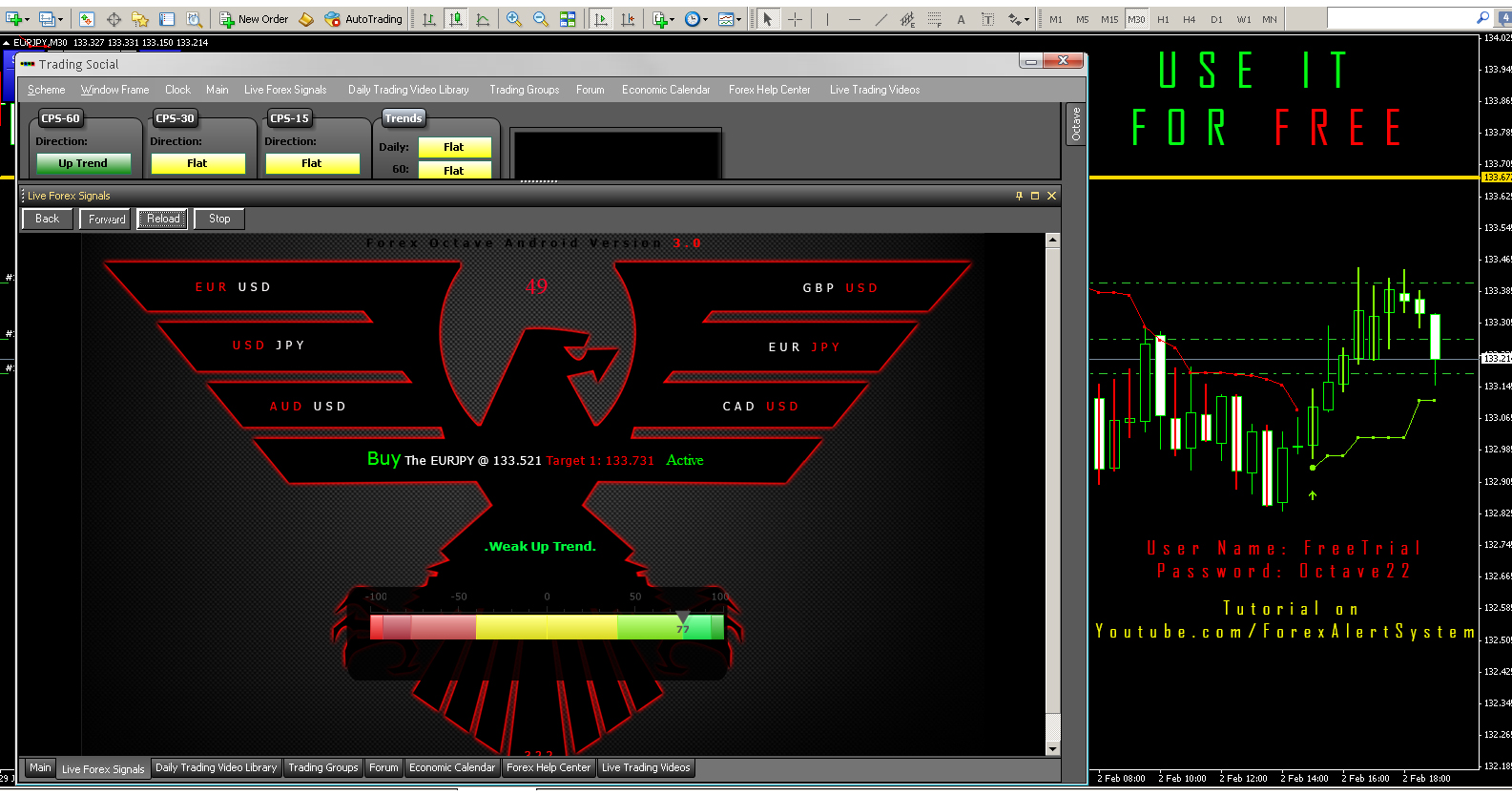Select the EUR USD pair
Screen dimensions: 1512x796
point(233,287)
